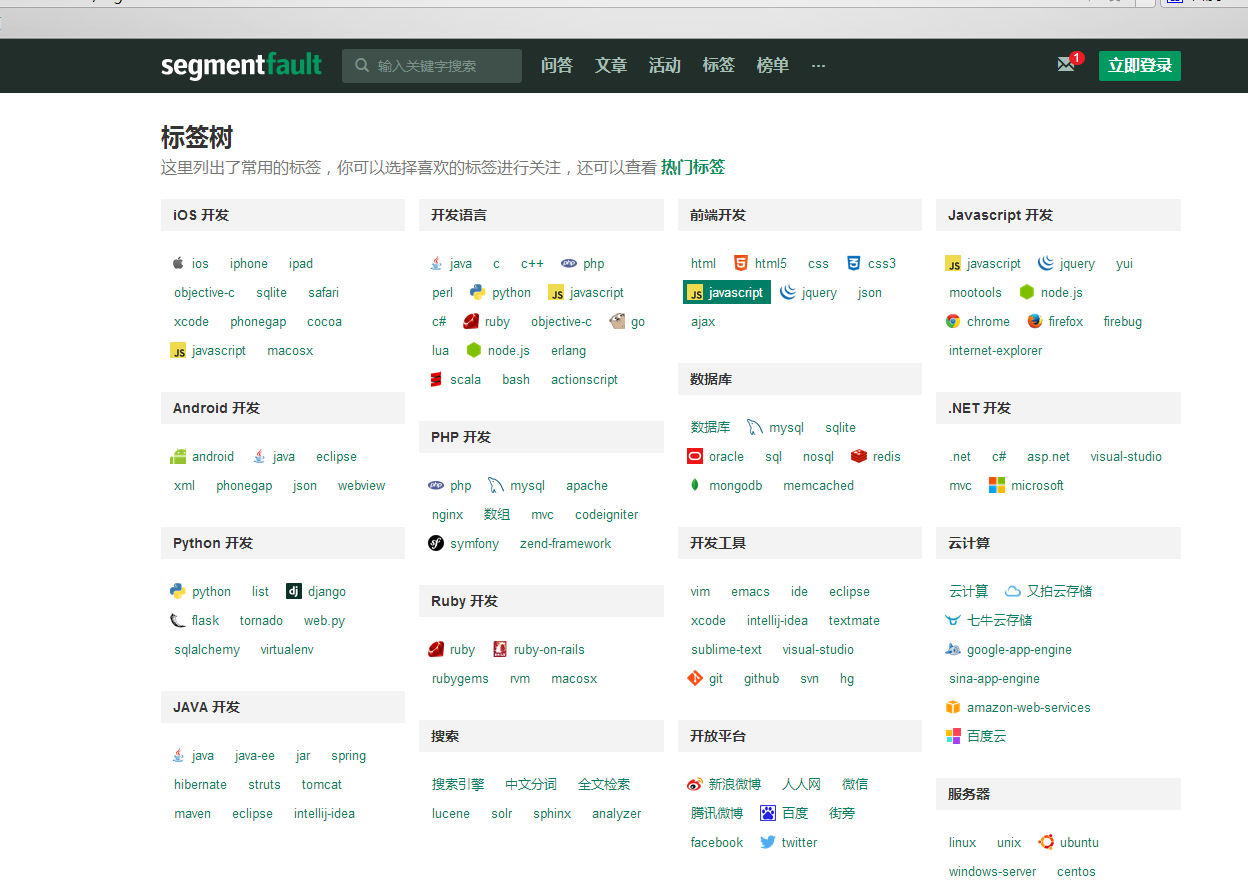Click the 新浪微博 weibo icon
Image resolution: width=1248 pixels, height=892 pixels.
click(x=695, y=784)
